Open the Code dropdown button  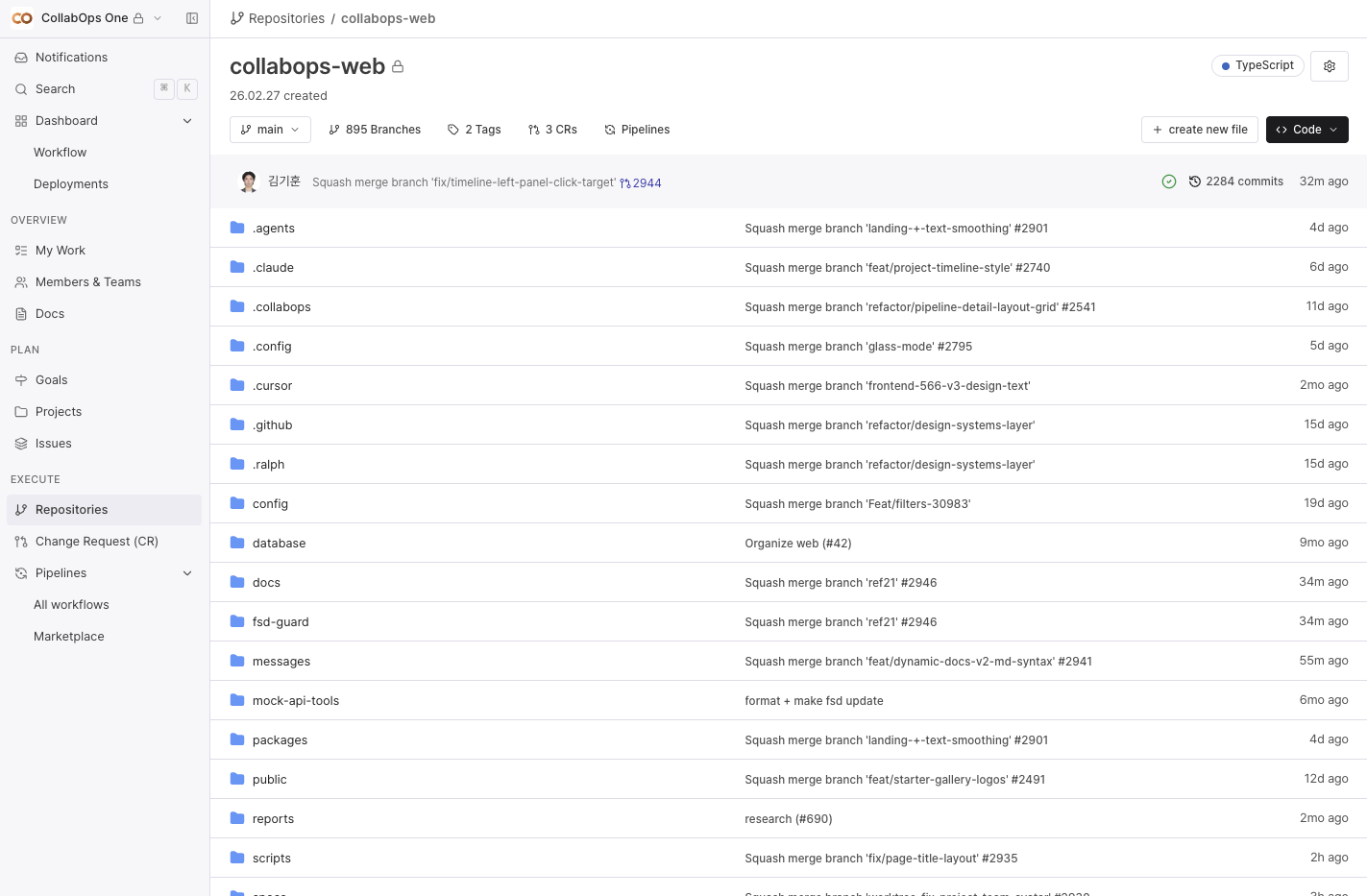1307,130
